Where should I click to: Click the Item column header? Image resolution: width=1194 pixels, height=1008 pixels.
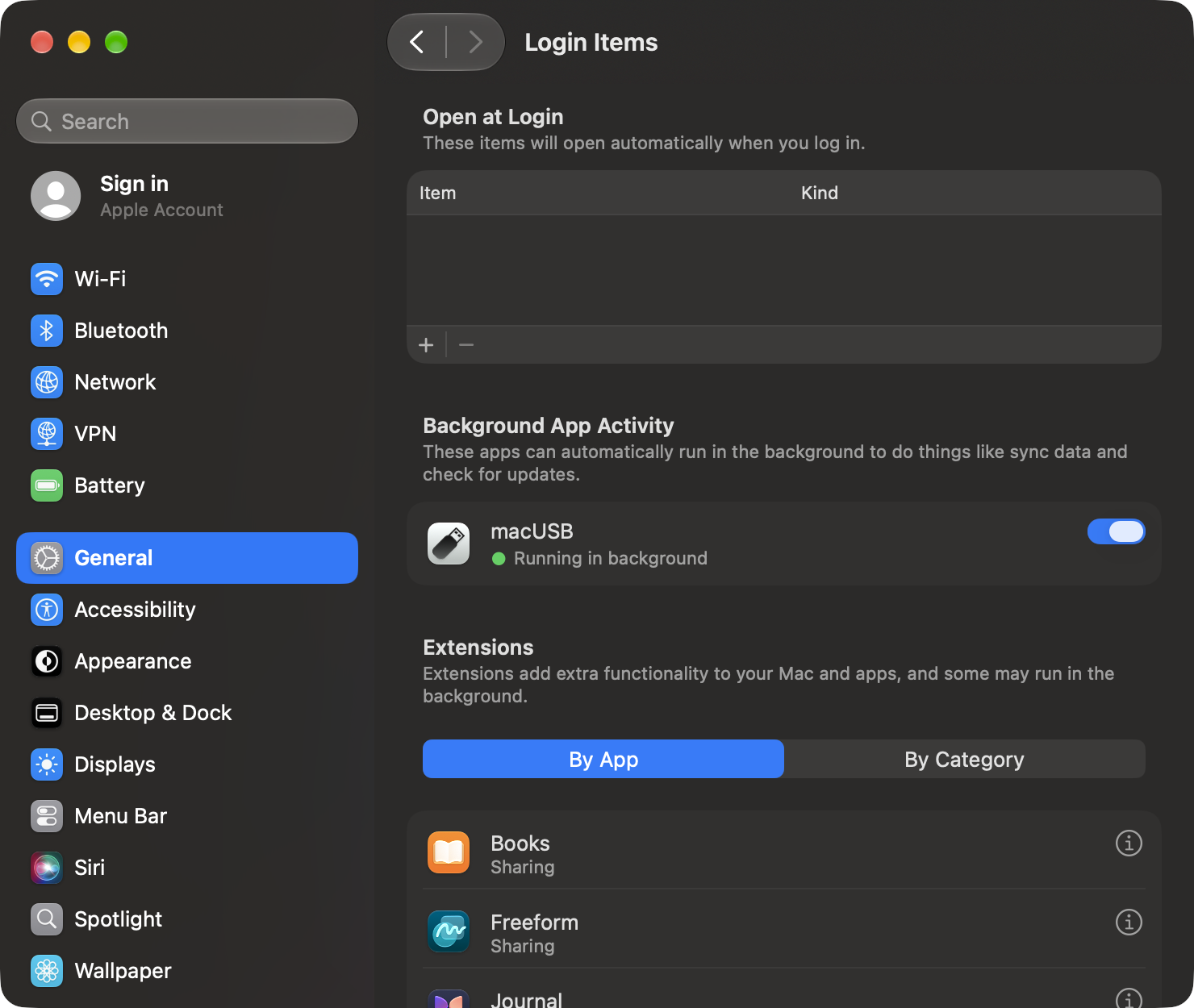[x=437, y=193]
